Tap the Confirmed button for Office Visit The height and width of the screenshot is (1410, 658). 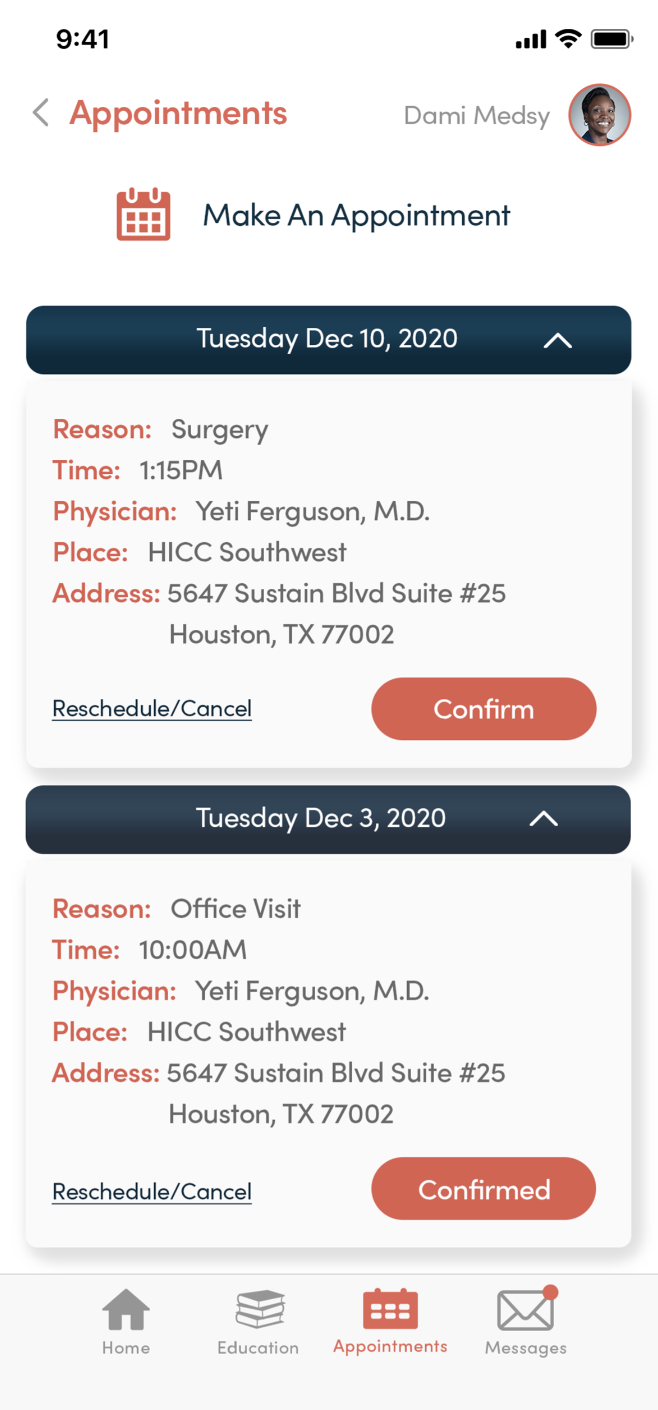click(483, 1189)
